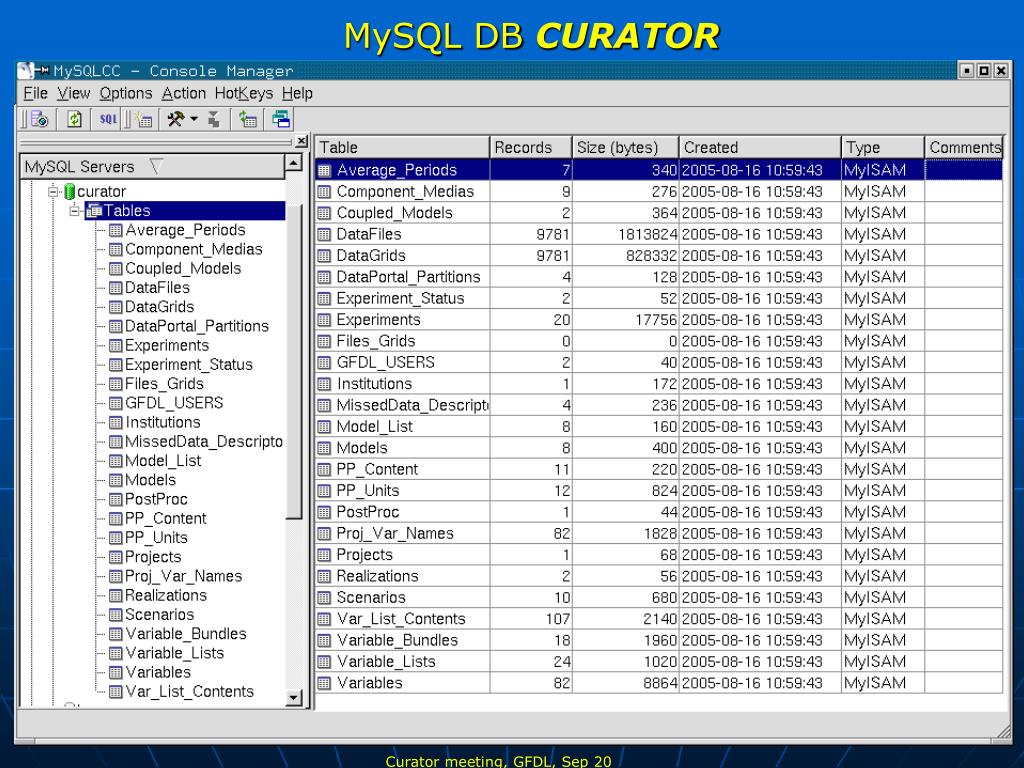1024x768 pixels.
Task: Click the PP_Units row icon in table list
Action: [324, 491]
